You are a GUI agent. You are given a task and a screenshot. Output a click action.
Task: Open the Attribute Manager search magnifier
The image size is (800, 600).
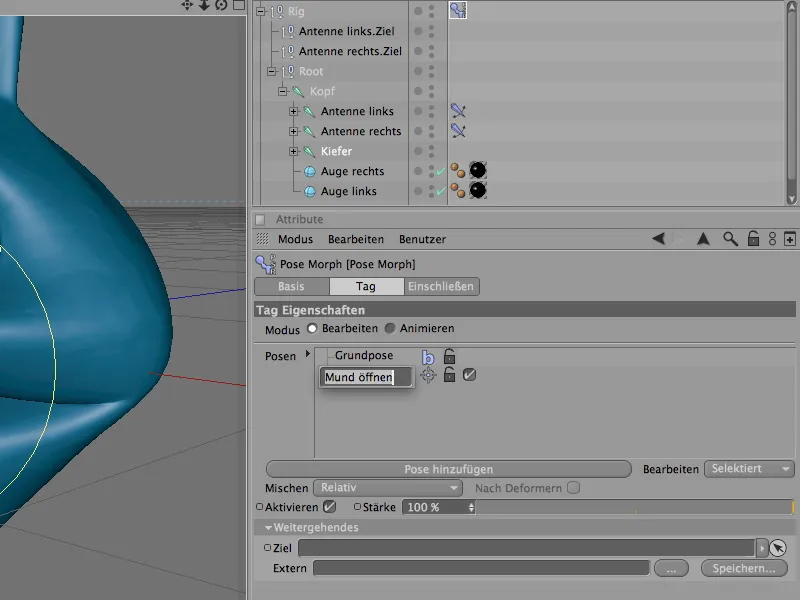tap(729, 239)
